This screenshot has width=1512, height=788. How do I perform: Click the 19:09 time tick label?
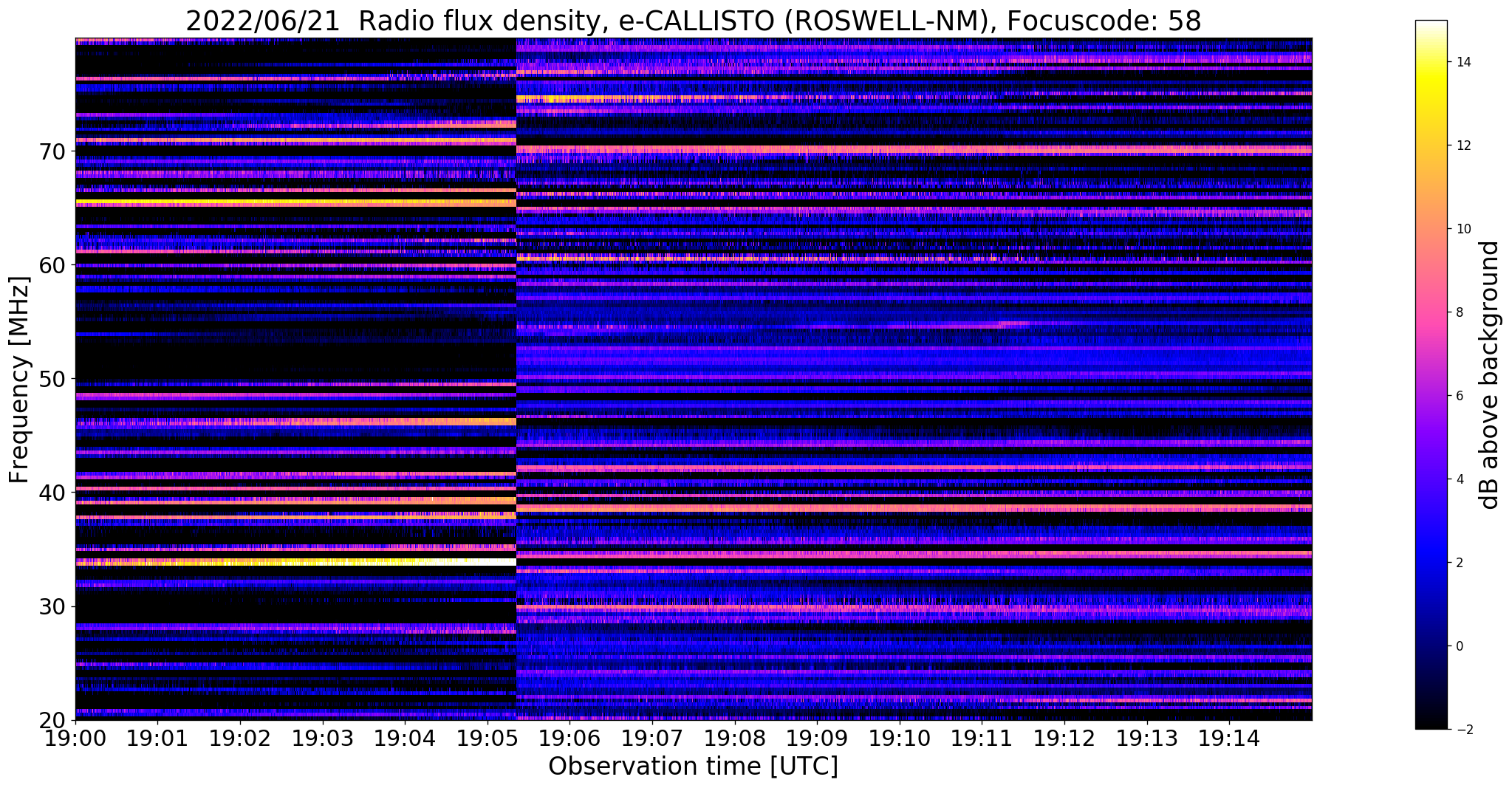click(x=817, y=739)
